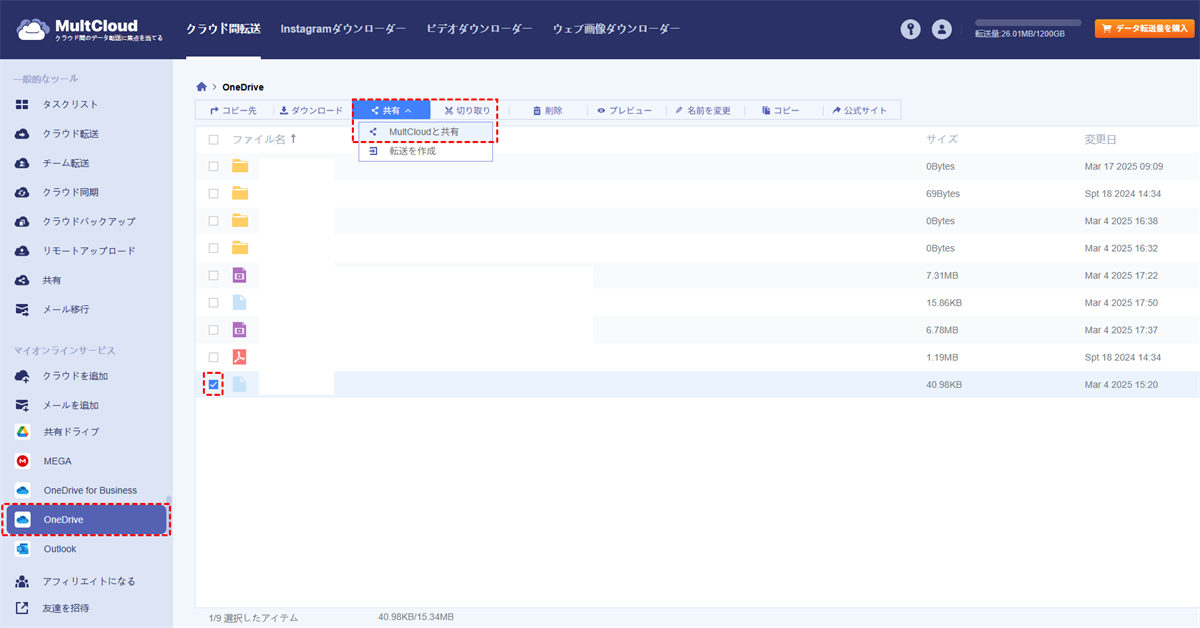Click the 名前を変更 toolbar button
This screenshot has width=1200, height=628.
tap(703, 110)
